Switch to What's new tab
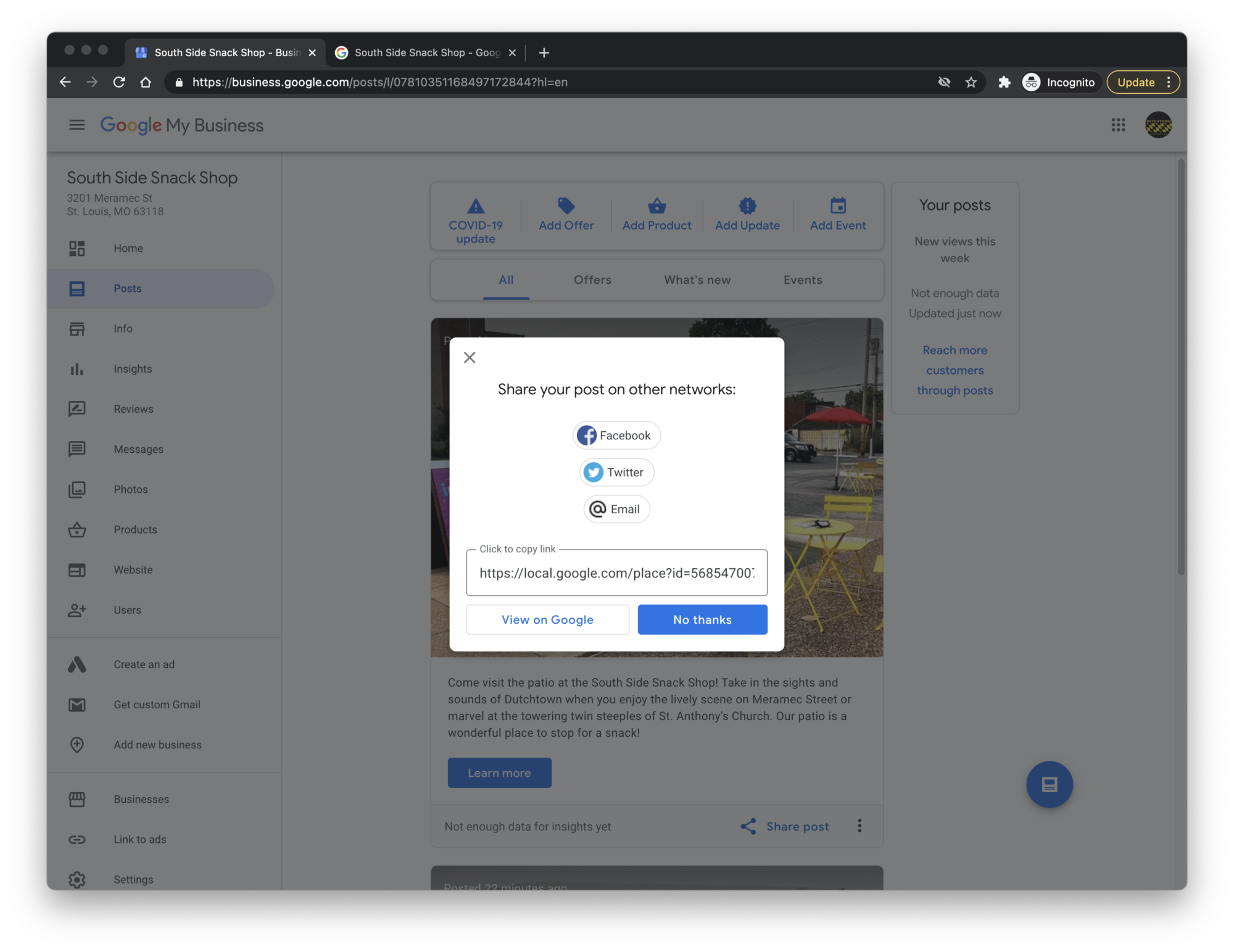The height and width of the screenshot is (952, 1234). (697, 280)
